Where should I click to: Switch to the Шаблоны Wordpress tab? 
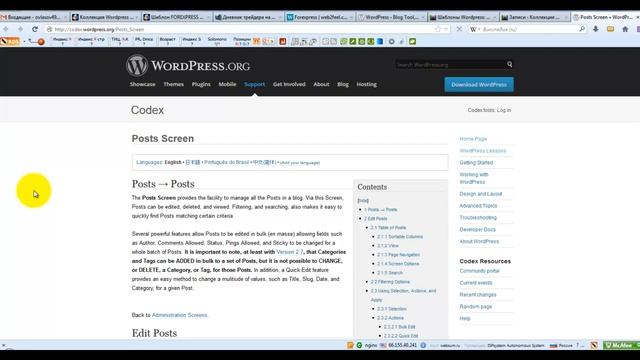(462, 17)
